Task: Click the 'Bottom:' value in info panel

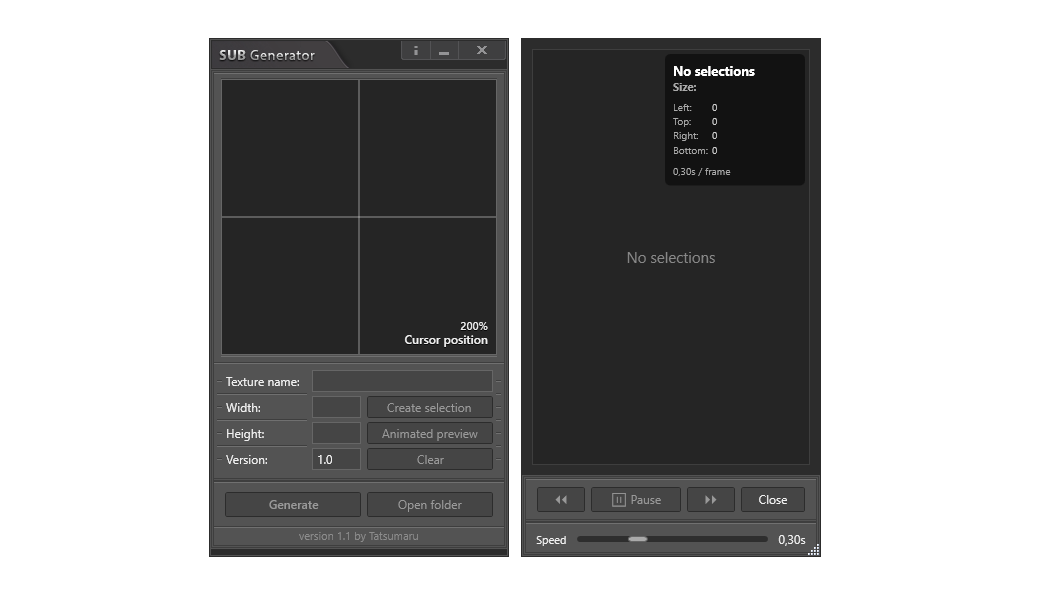Action: click(714, 151)
